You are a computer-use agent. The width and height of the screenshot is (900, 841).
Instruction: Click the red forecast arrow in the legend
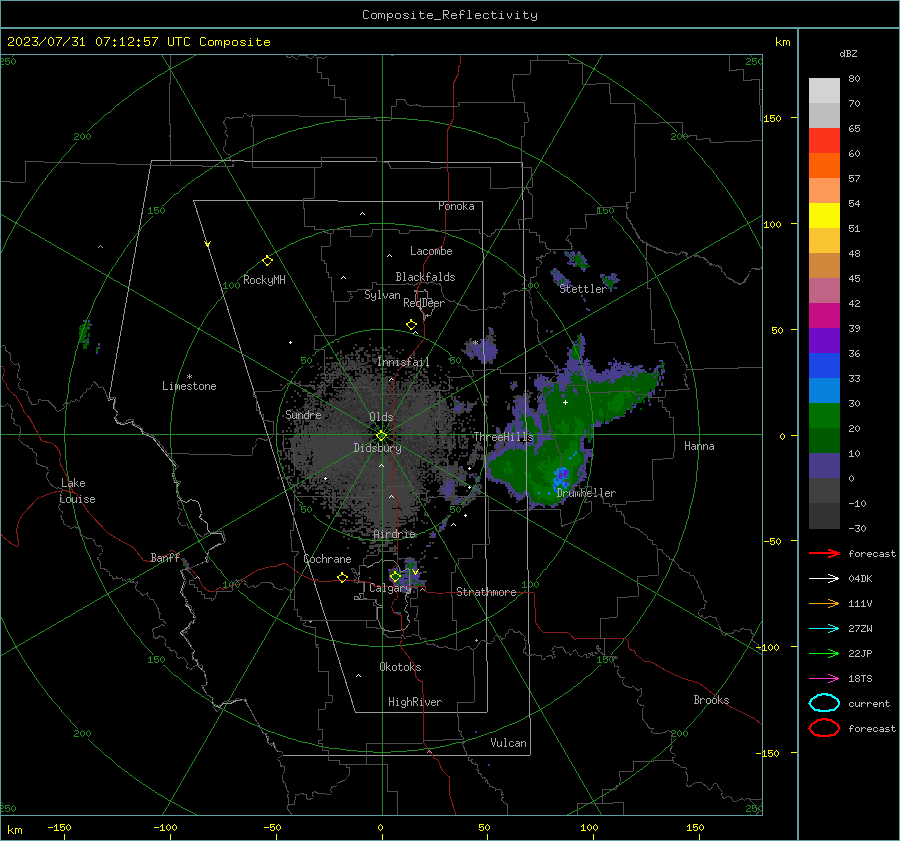[x=824, y=553]
